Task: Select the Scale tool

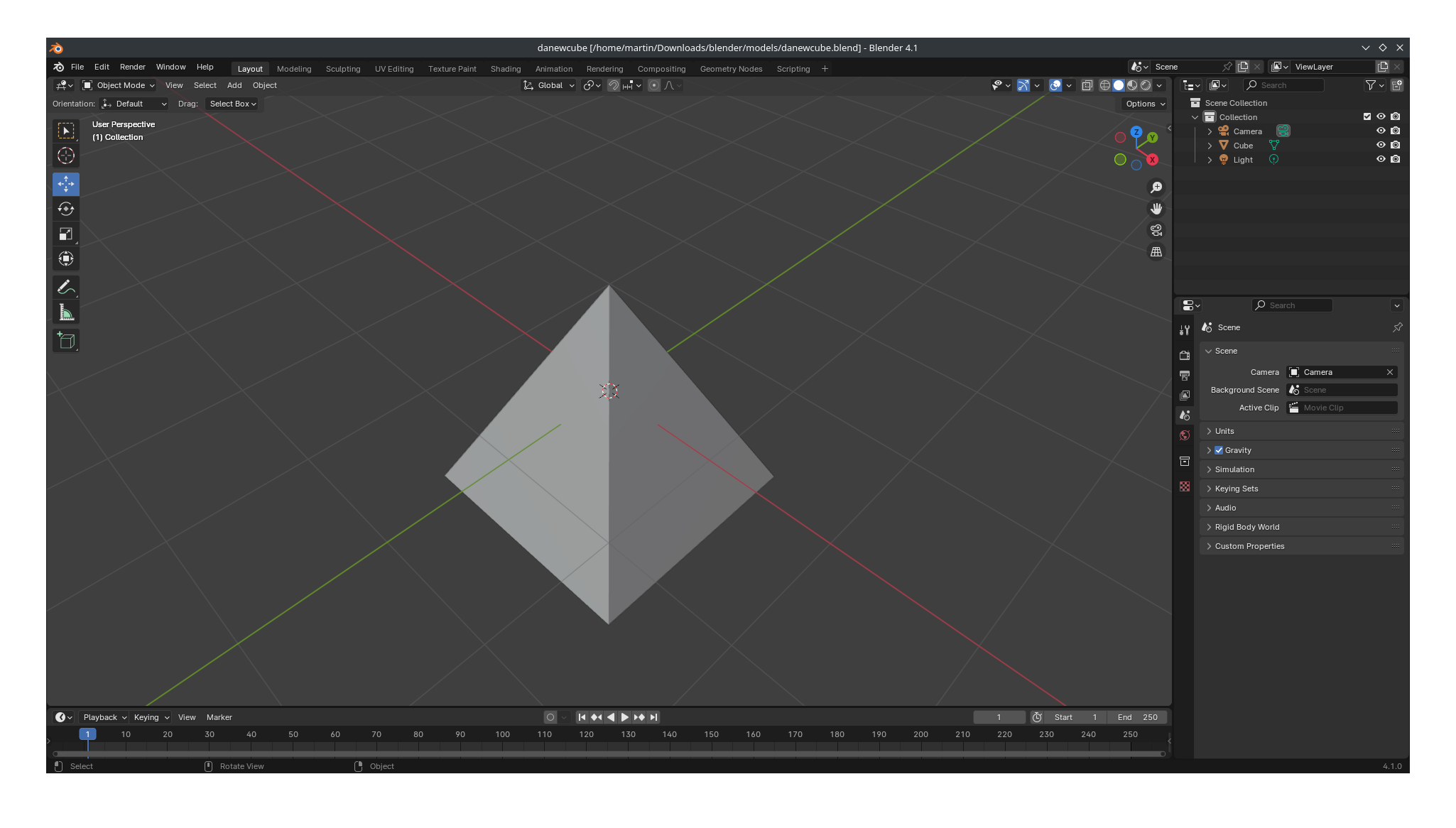Action: pos(66,234)
